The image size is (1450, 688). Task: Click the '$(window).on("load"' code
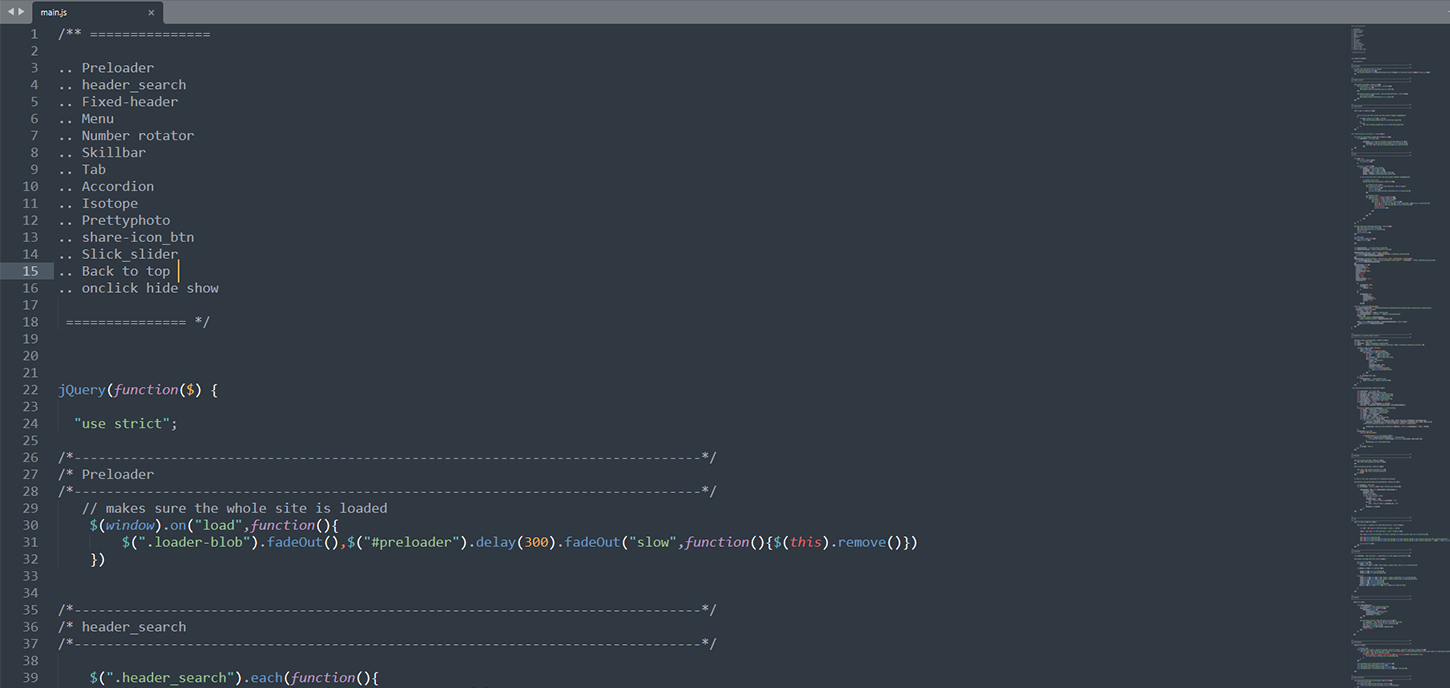[167, 525]
